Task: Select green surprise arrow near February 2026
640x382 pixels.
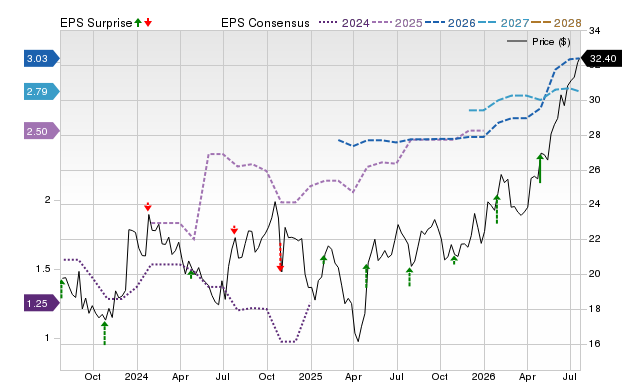Action: coord(497,209)
